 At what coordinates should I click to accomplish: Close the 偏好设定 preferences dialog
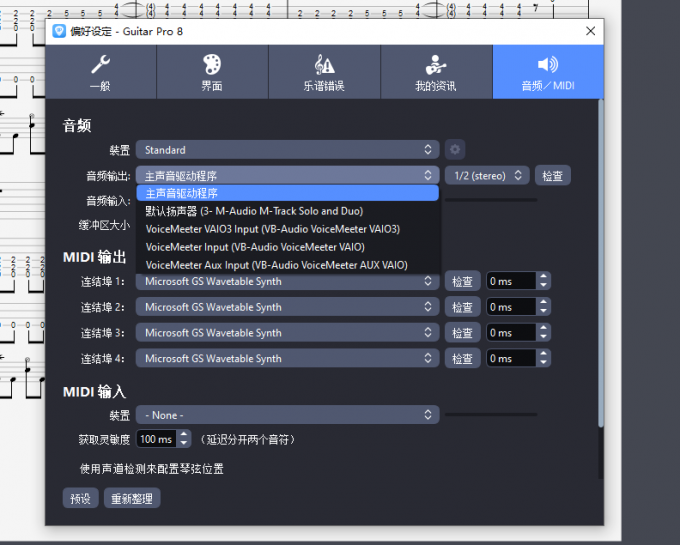[590, 31]
